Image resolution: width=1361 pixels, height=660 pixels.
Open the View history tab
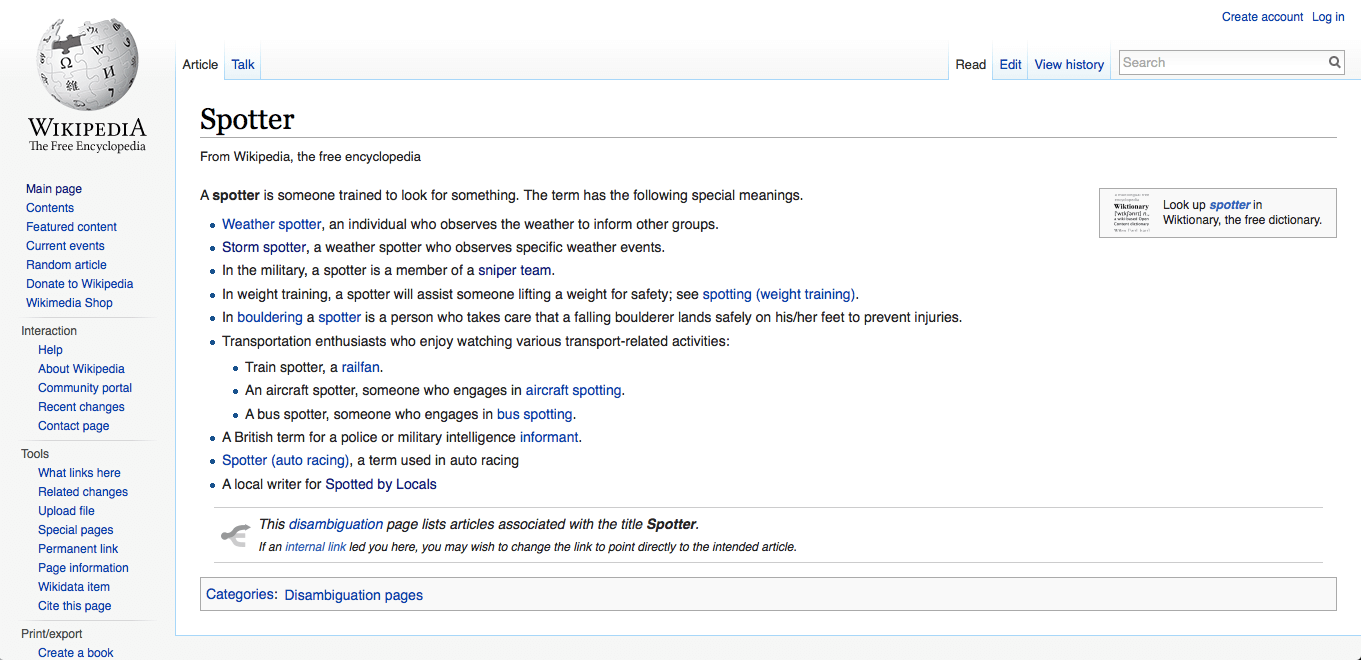(1069, 64)
